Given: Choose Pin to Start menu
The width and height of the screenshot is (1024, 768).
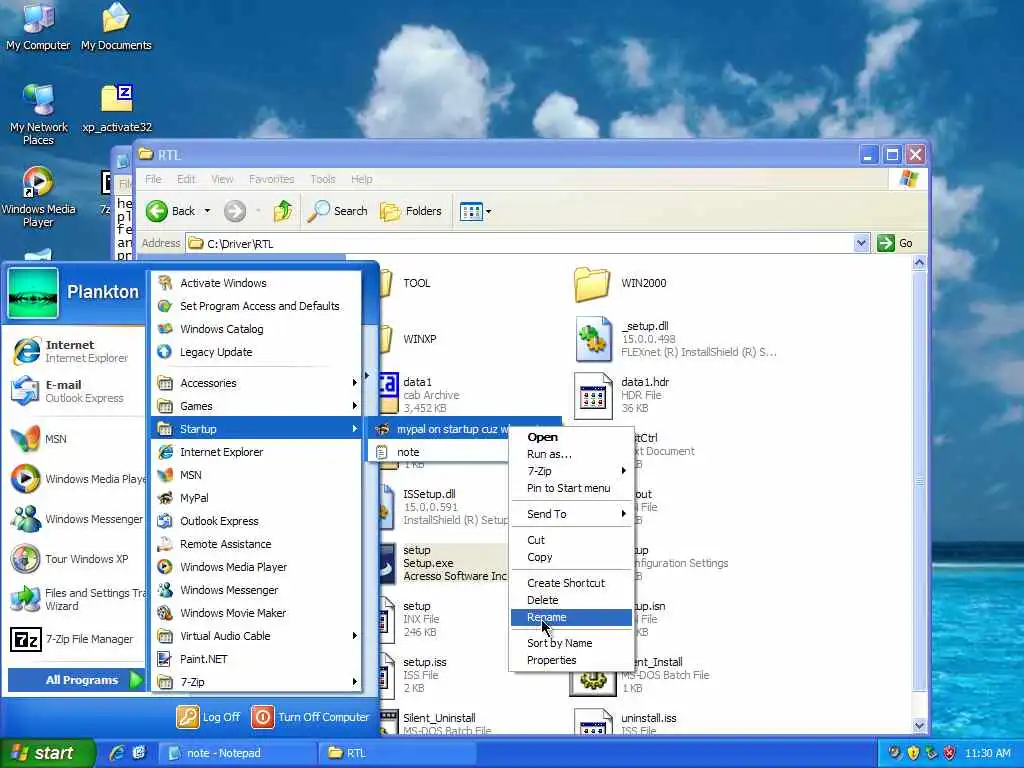Looking at the screenshot, I should click(571, 488).
